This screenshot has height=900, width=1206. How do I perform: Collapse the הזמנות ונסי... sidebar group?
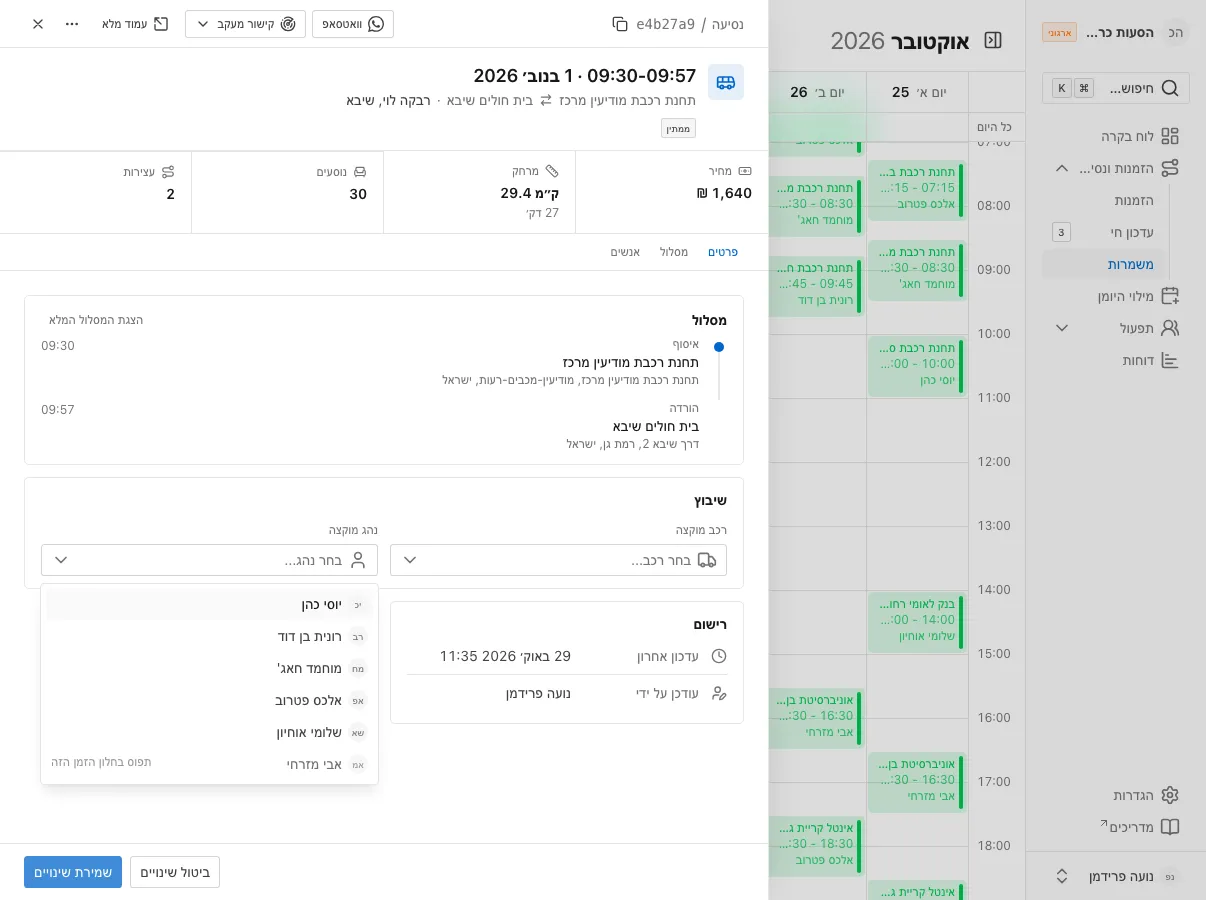click(1062, 168)
